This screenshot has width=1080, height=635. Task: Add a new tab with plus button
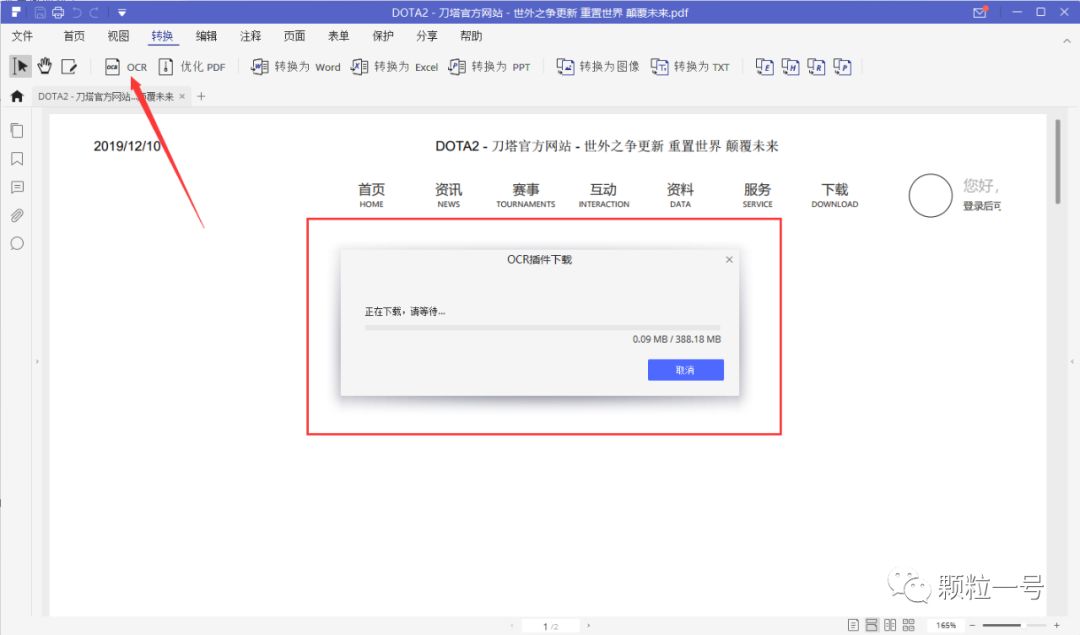[201, 96]
